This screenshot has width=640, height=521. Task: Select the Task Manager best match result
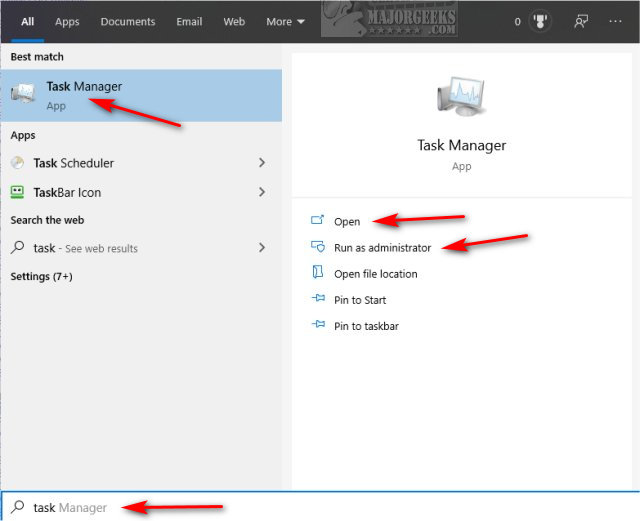(141, 96)
